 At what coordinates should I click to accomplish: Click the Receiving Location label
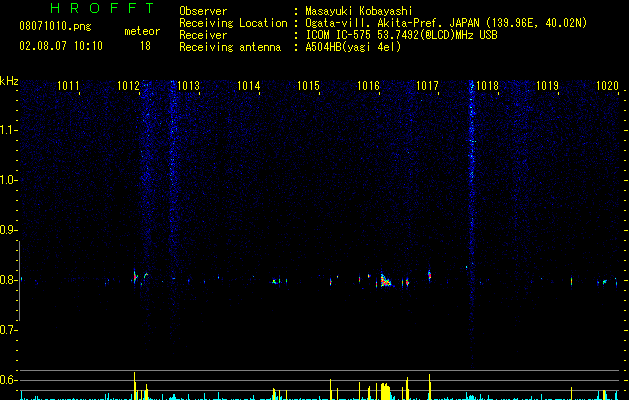click(x=233, y=23)
